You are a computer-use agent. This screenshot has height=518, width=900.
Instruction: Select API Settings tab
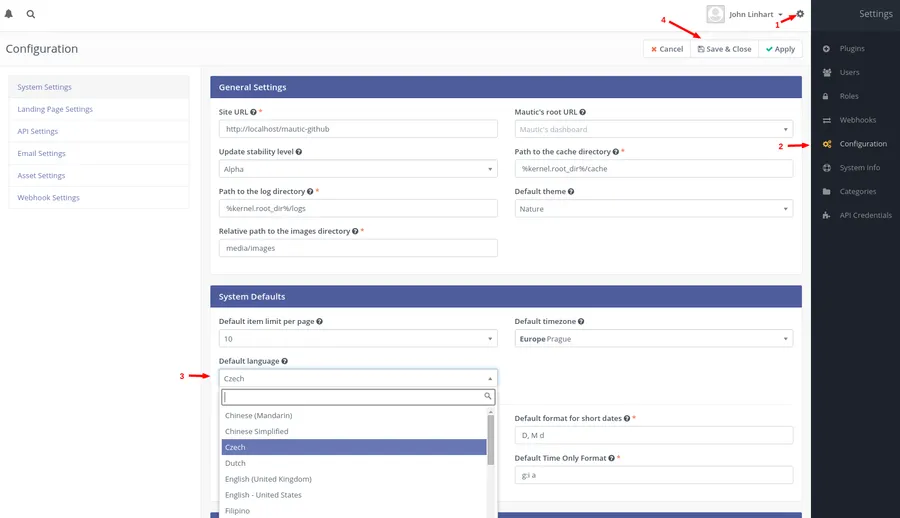coord(99,131)
